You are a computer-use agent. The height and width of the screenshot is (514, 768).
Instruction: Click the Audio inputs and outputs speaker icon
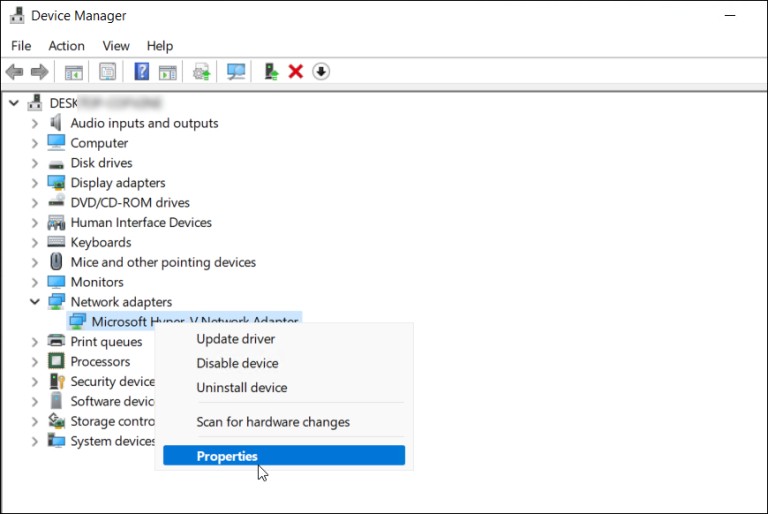56,122
